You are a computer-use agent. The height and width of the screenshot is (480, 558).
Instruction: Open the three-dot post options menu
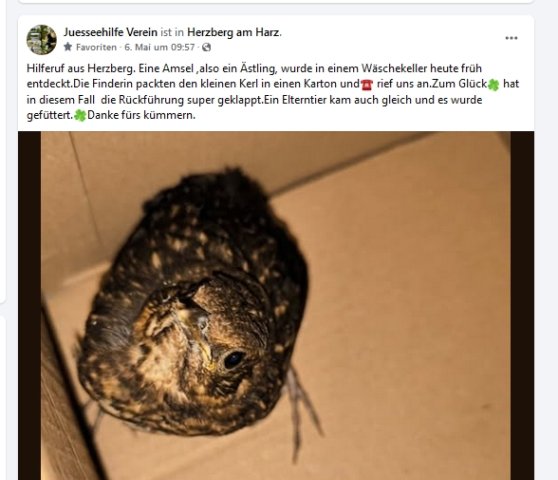point(511,38)
